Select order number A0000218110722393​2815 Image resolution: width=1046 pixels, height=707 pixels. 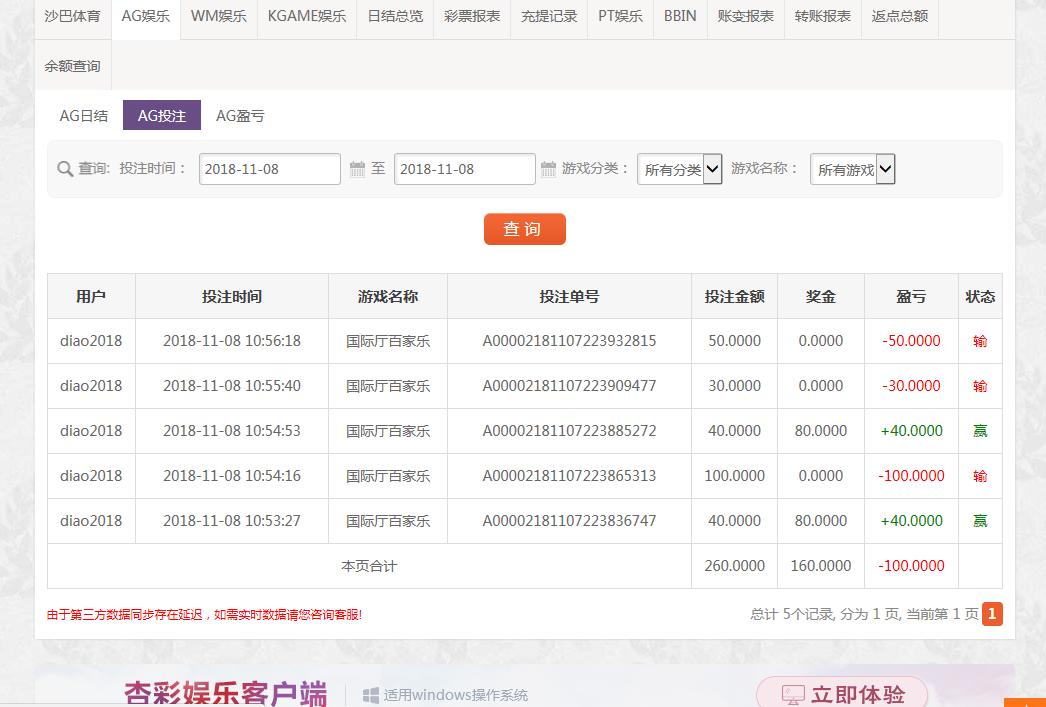pyautogui.click(x=569, y=341)
